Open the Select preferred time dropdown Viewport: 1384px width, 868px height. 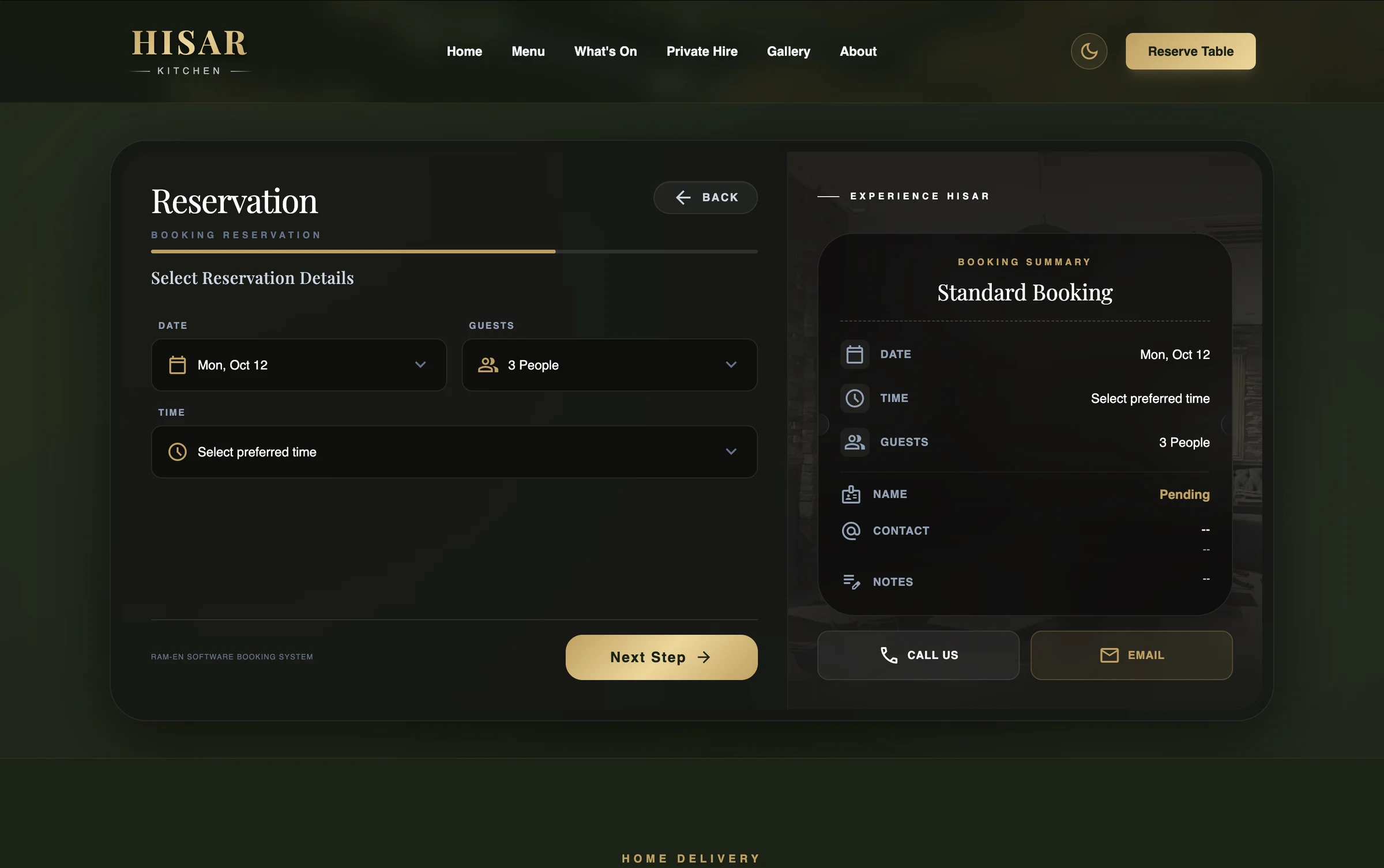(454, 452)
